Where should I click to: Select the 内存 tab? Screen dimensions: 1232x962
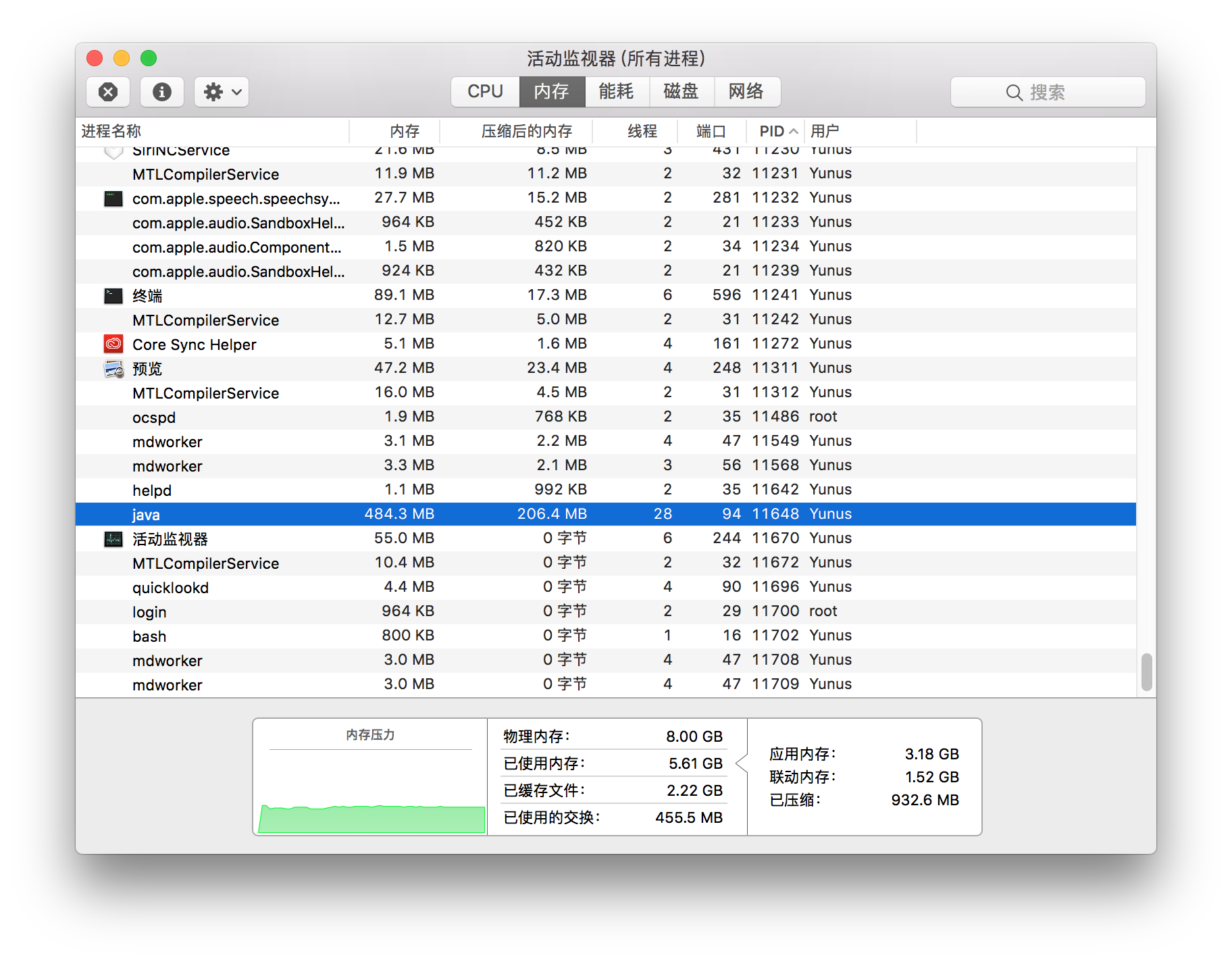tap(552, 92)
